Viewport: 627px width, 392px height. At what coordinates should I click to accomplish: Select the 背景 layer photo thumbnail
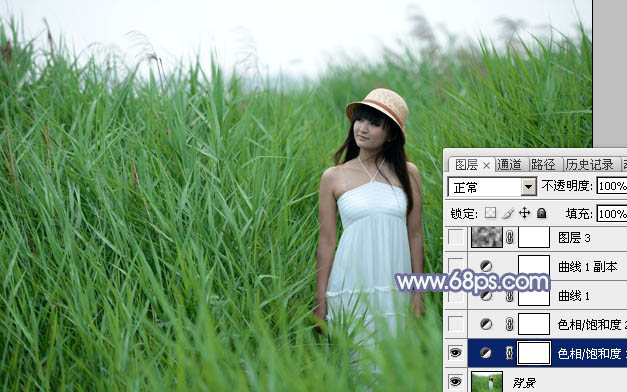(487, 382)
